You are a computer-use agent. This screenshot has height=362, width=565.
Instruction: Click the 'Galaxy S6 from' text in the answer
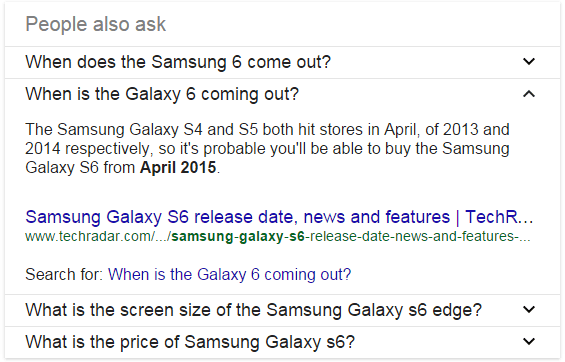coord(80,167)
